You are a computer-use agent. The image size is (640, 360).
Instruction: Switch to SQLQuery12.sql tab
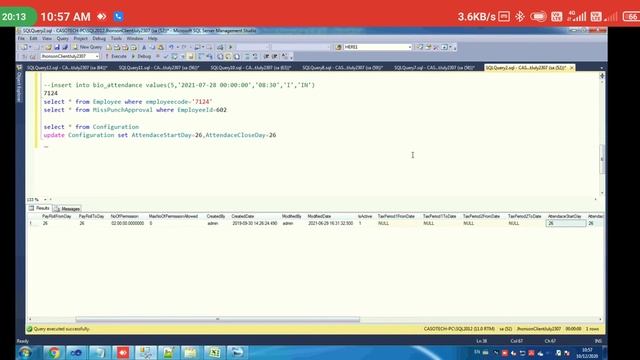(67, 68)
